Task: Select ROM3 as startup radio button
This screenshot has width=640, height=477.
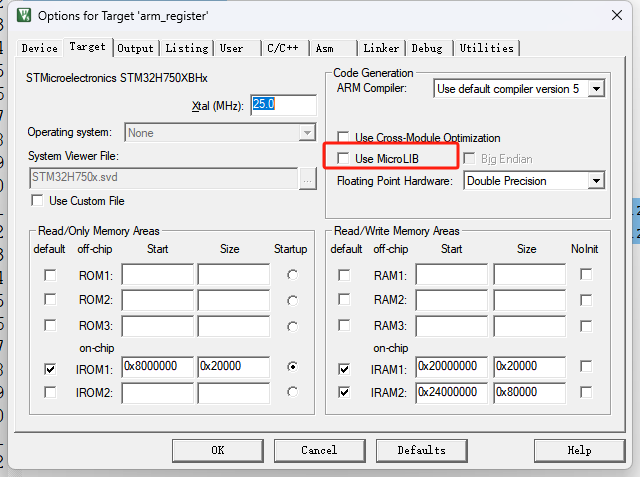Action: (x=292, y=326)
